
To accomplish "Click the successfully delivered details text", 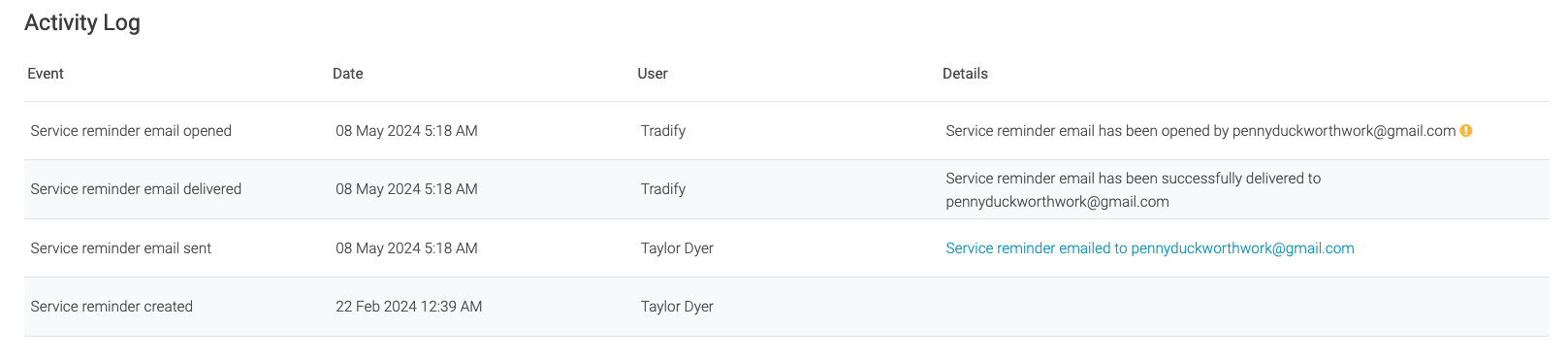I will (1134, 190).
